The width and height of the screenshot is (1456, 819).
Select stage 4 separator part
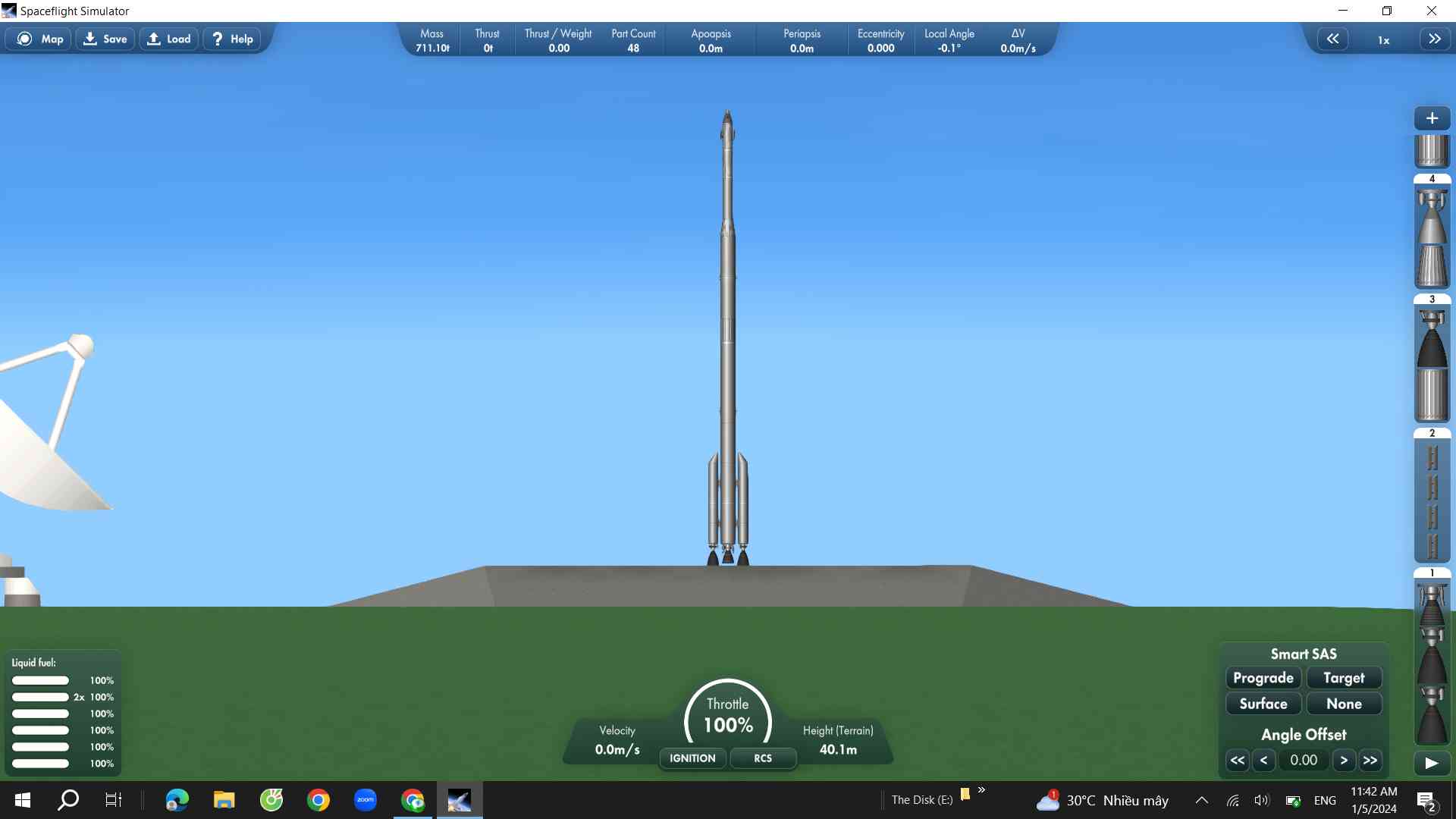tap(1432, 265)
